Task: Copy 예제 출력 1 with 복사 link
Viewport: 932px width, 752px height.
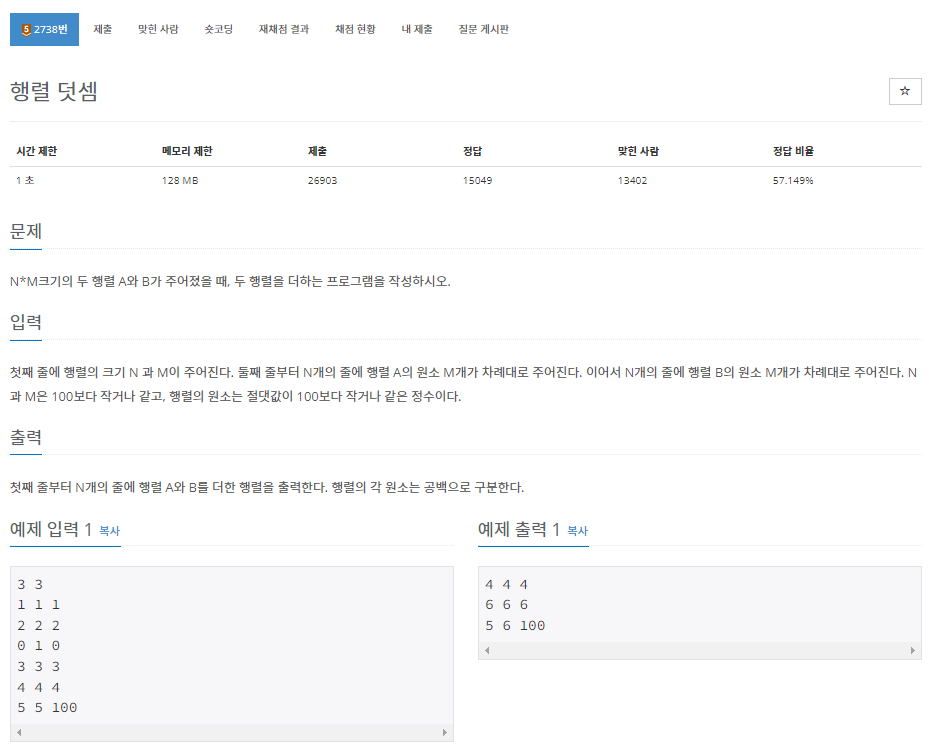Action: click(577, 530)
